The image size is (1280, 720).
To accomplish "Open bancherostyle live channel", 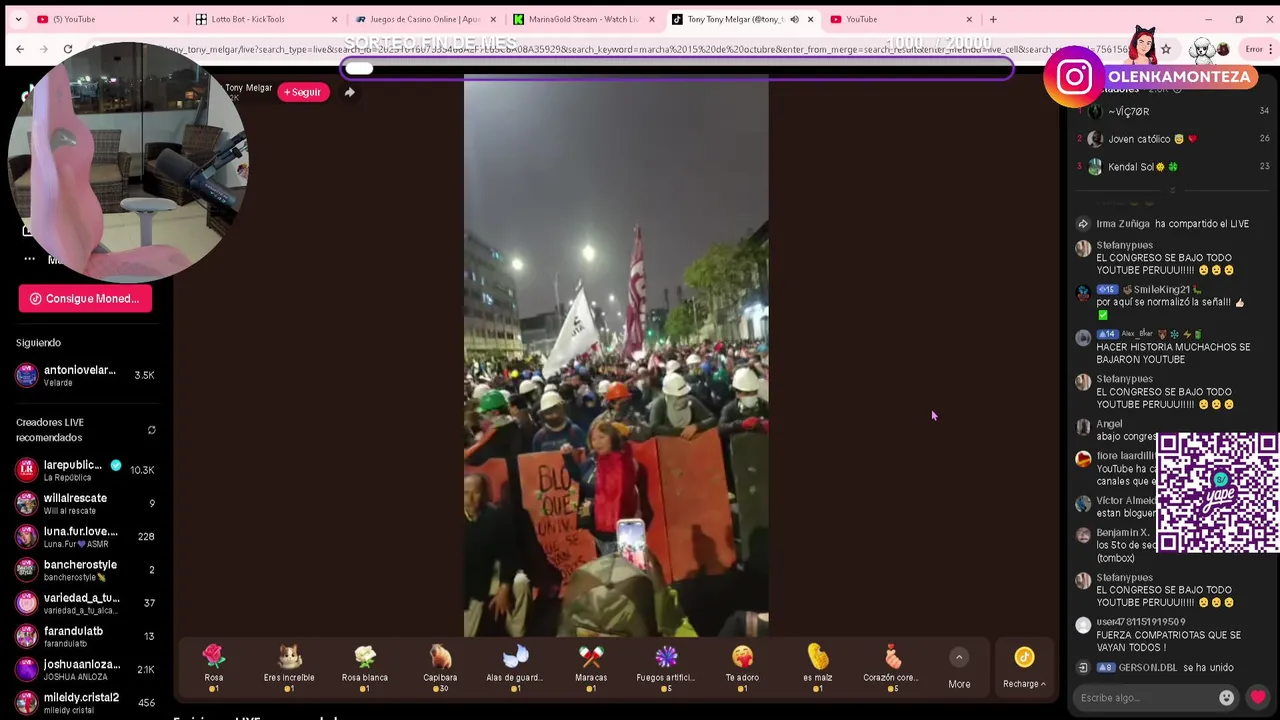I will pos(85,570).
